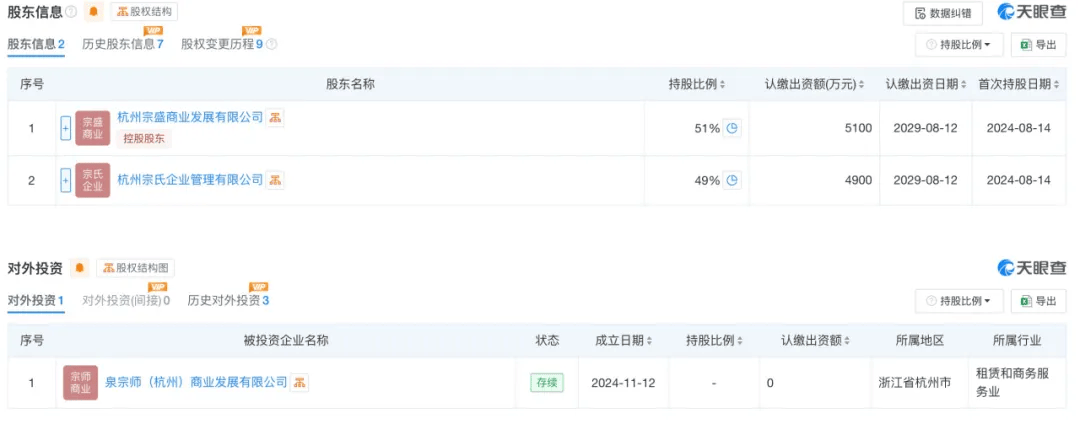Expand the row for 杭州宗氏企业管理有限公司
1080x424 pixels.
[66, 180]
